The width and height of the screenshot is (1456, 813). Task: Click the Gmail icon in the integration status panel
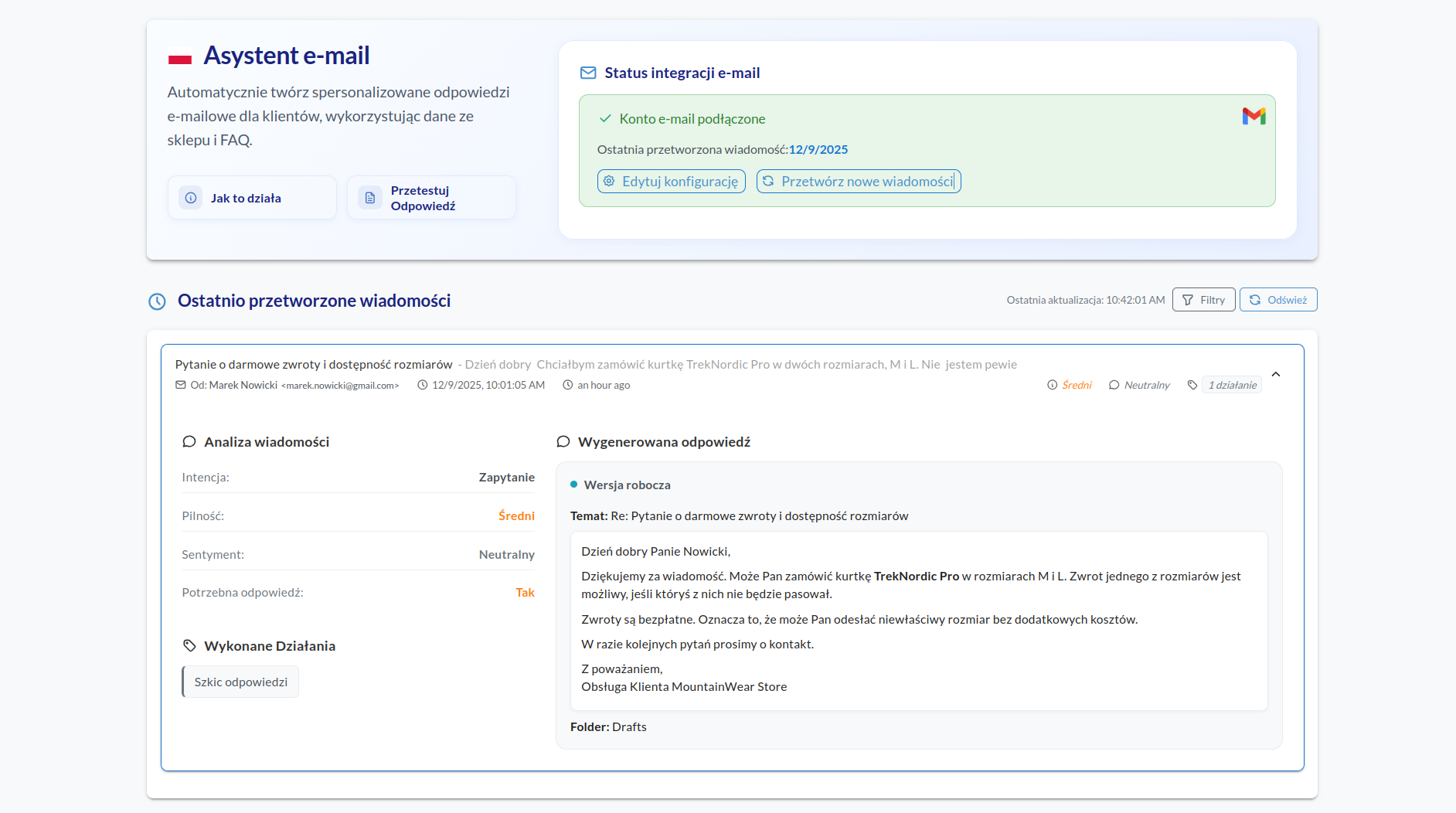(x=1254, y=116)
